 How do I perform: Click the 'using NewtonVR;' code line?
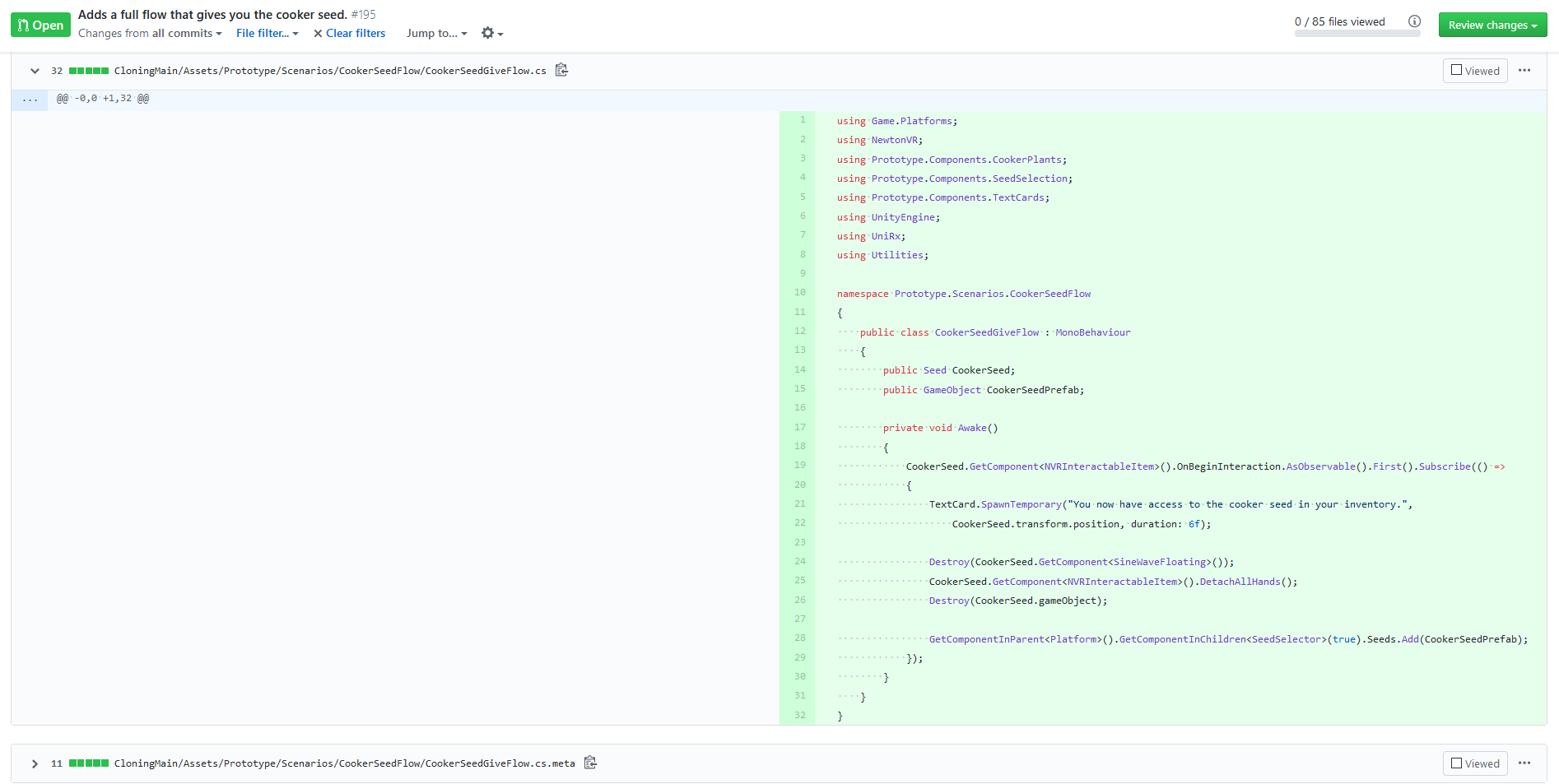880,140
